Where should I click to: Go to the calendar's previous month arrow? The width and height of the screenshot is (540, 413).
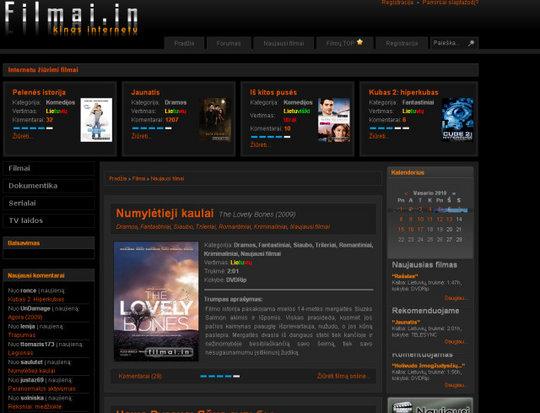406,193
